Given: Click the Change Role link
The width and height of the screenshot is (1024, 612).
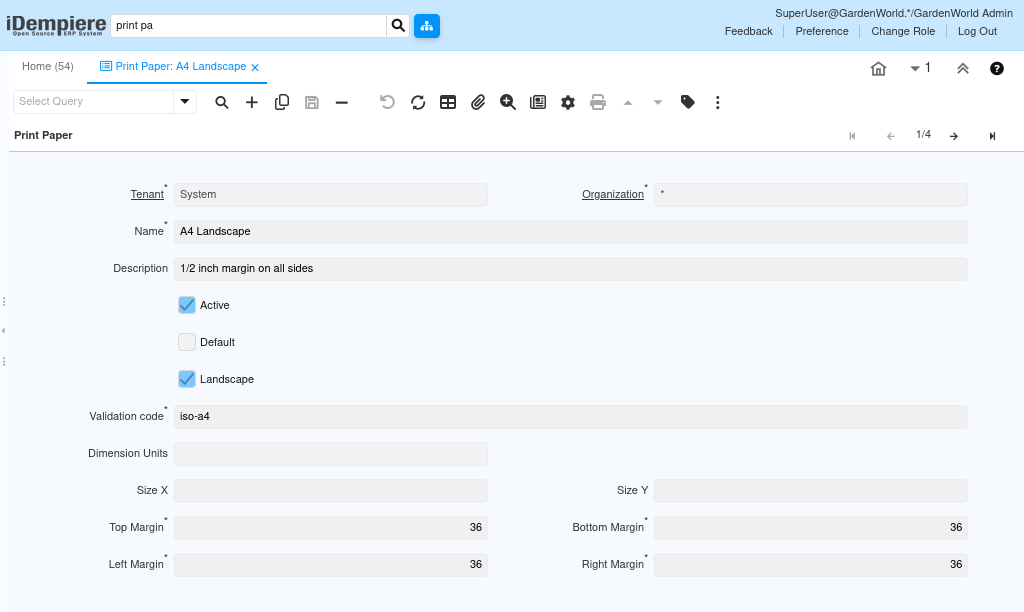Looking at the screenshot, I should point(903,31).
